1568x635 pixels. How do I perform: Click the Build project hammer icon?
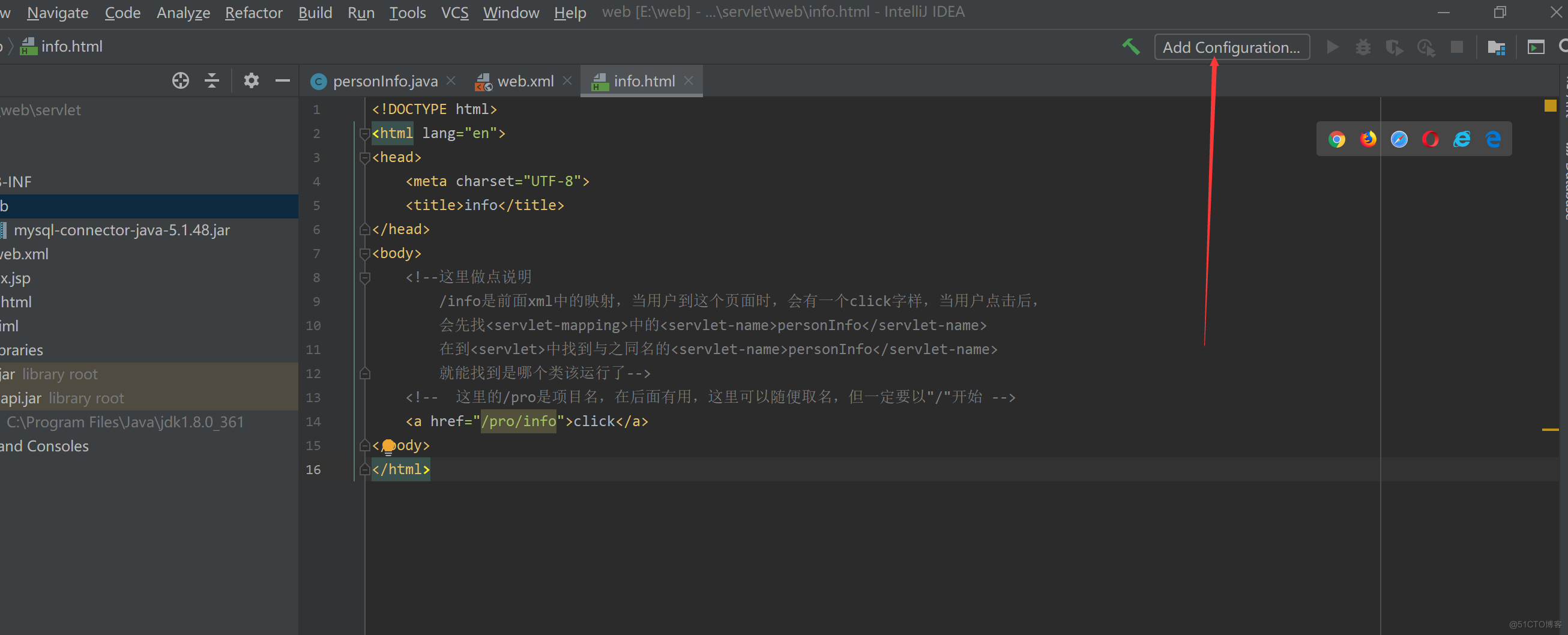click(1130, 47)
